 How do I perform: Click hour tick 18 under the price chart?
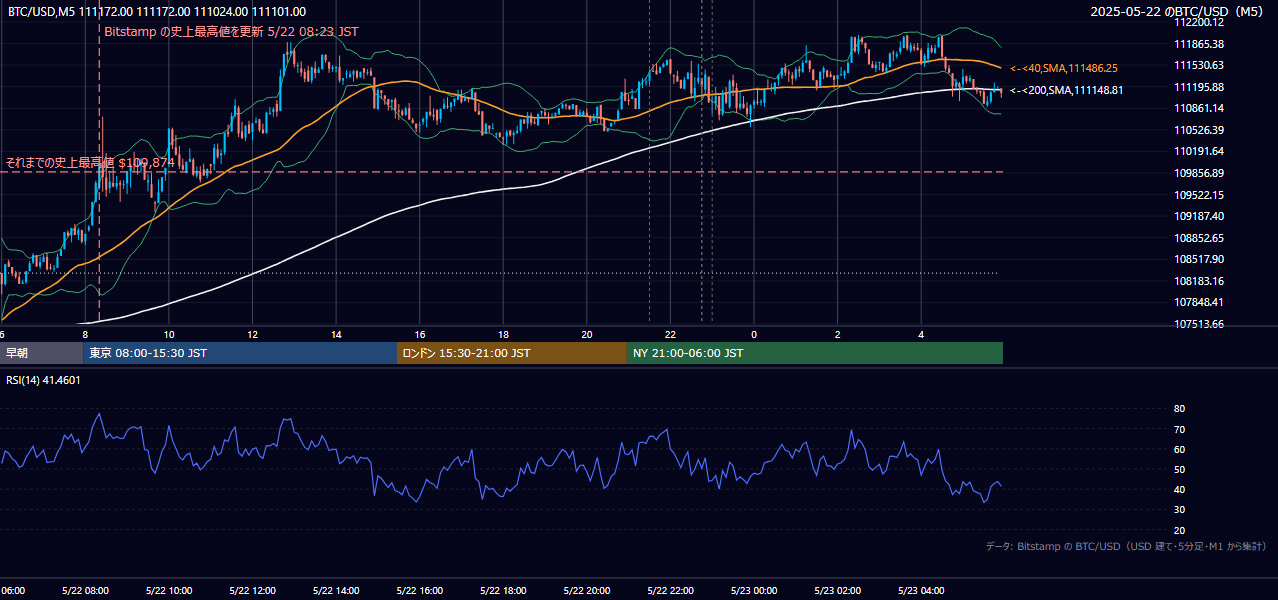(503, 335)
